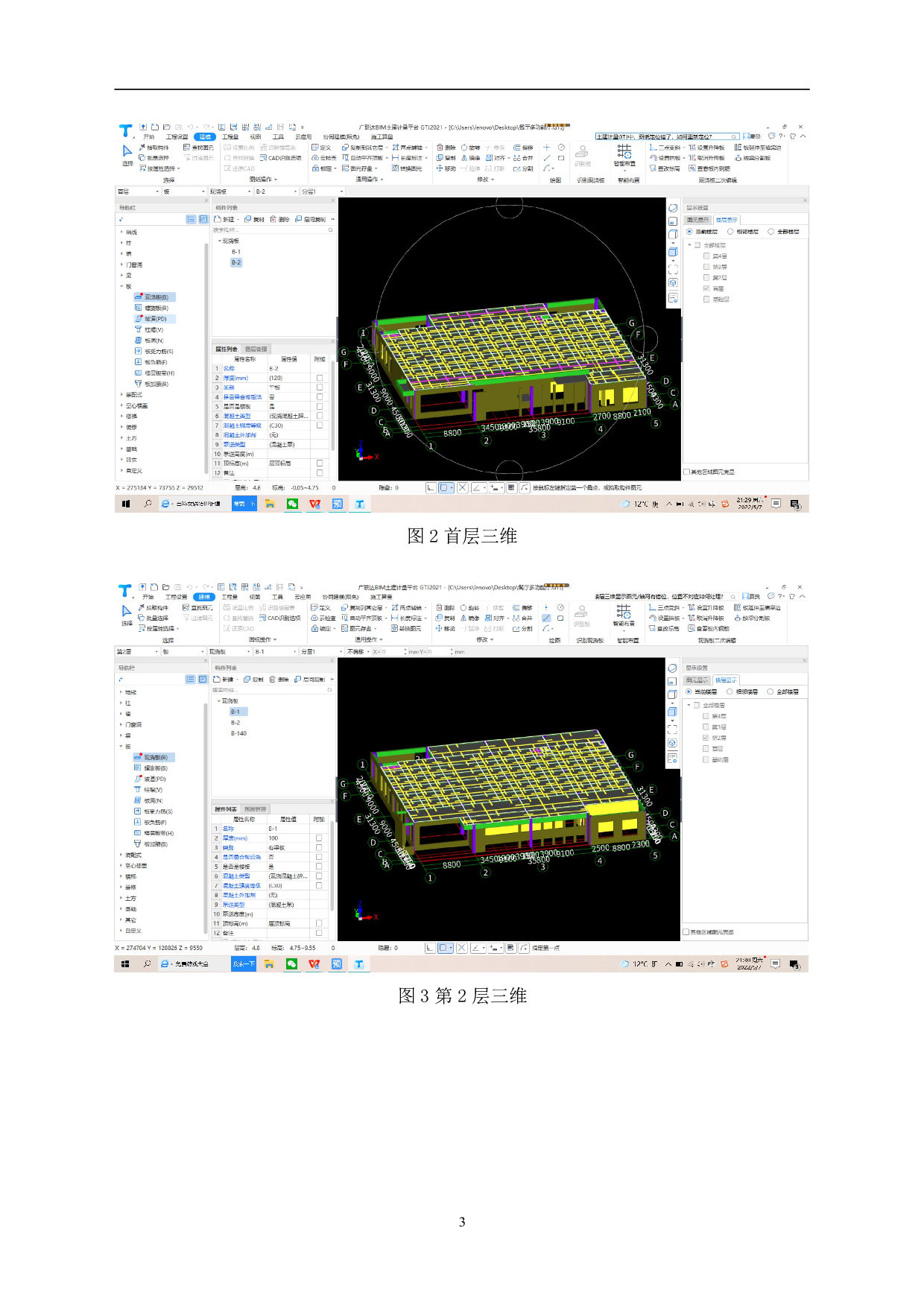The image size is (924, 1307).
Task: Switch to 工程量 ribbon tab in upper screenshot
Action: (230, 137)
